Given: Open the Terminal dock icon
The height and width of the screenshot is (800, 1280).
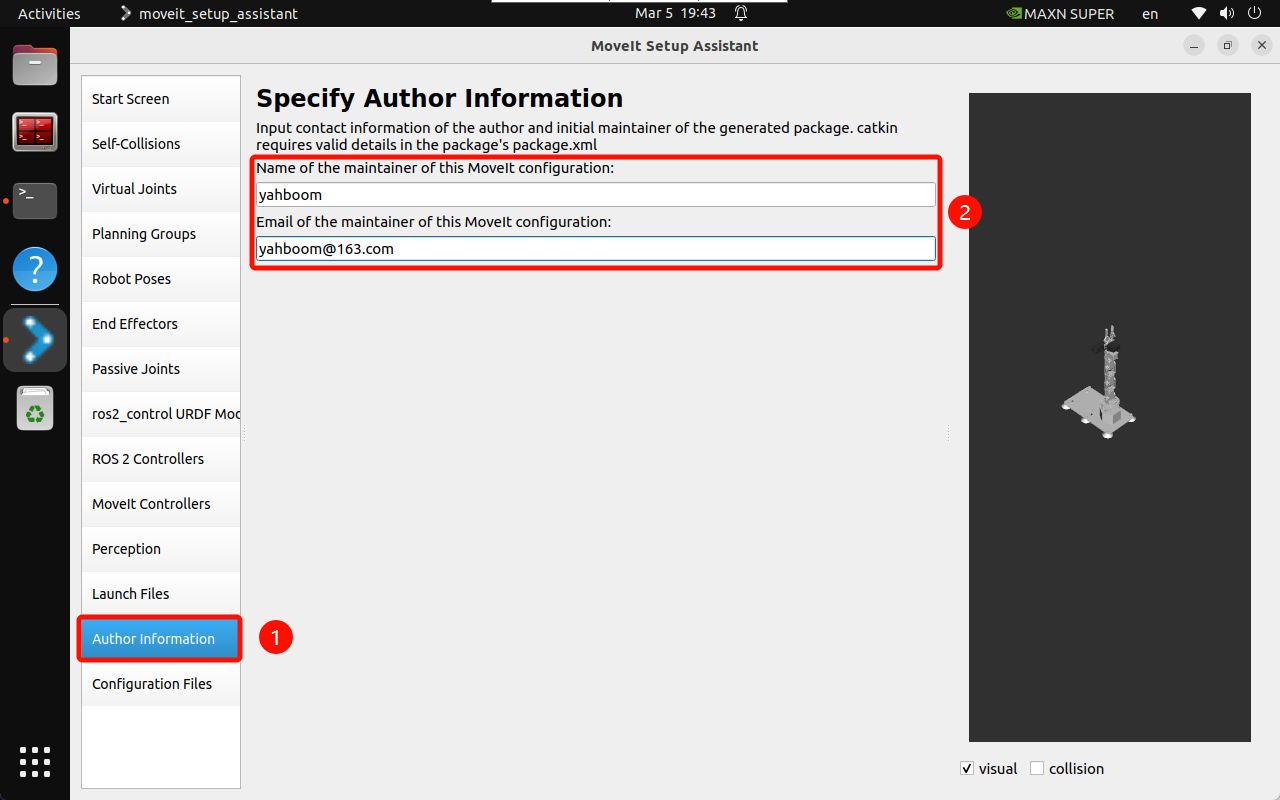Looking at the screenshot, I should (x=35, y=200).
